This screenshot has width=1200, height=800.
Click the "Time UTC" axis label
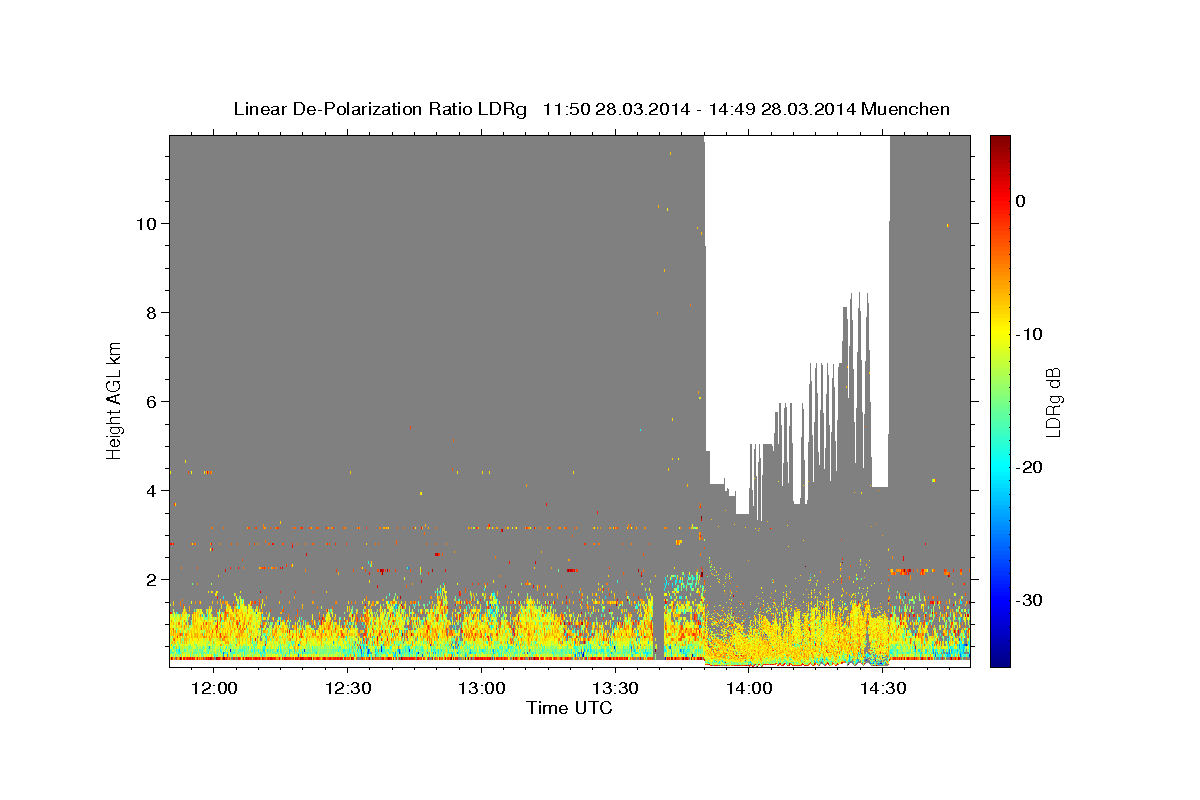tap(569, 708)
